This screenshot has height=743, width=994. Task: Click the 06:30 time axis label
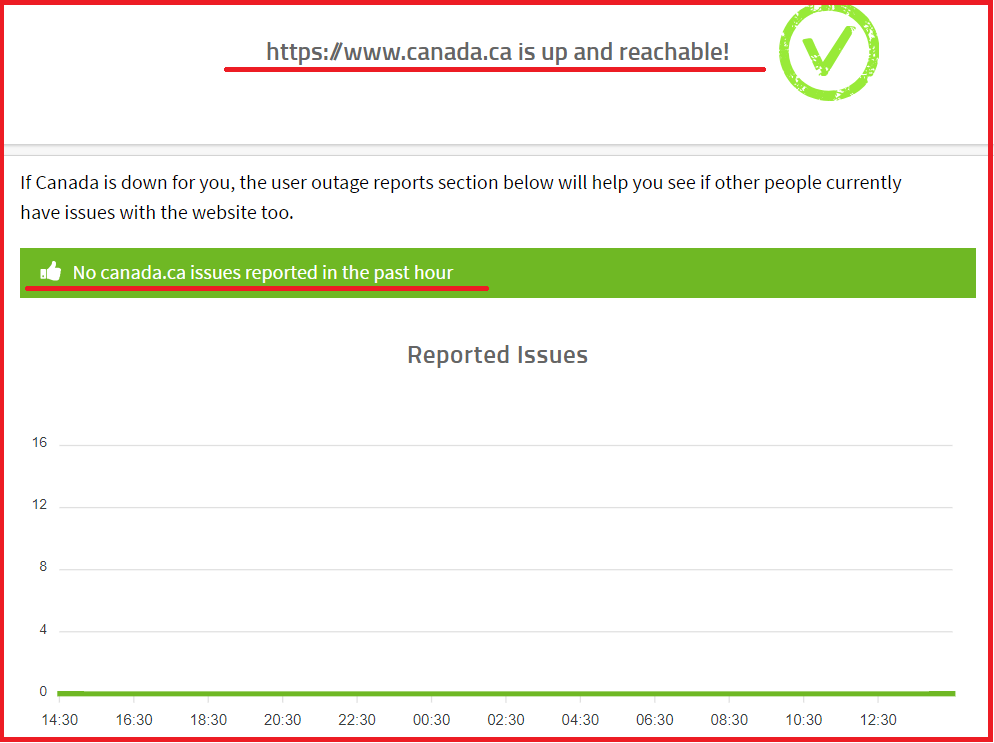655,720
